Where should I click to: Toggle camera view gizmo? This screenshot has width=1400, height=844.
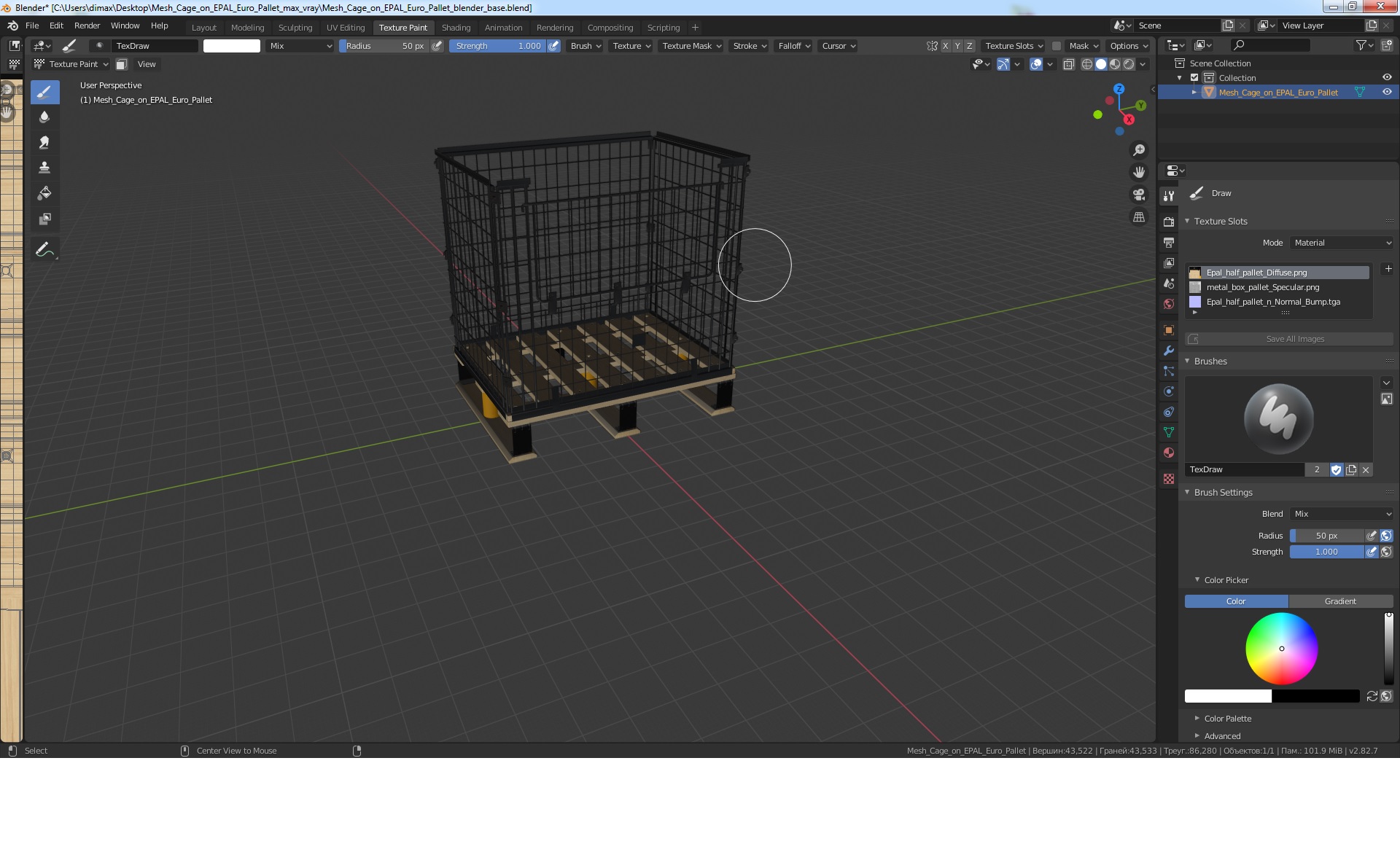[x=1138, y=195]
